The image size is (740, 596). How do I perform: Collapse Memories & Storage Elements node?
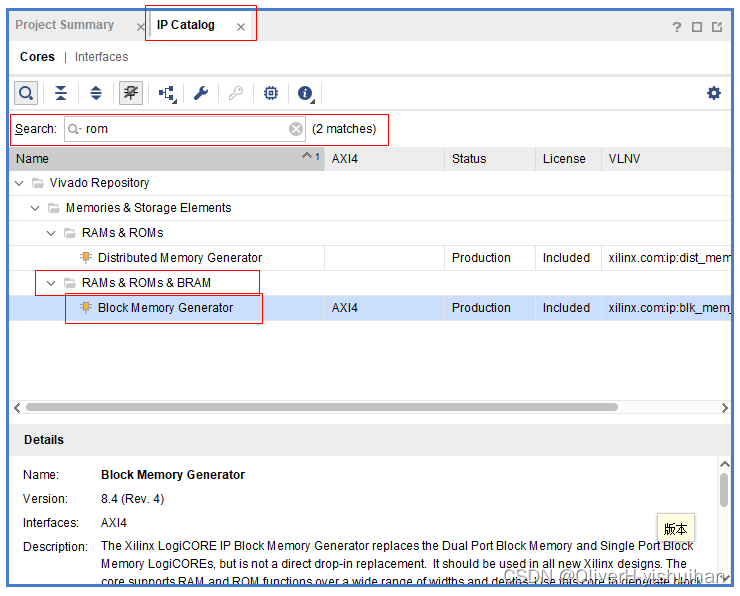click(35, 208)
